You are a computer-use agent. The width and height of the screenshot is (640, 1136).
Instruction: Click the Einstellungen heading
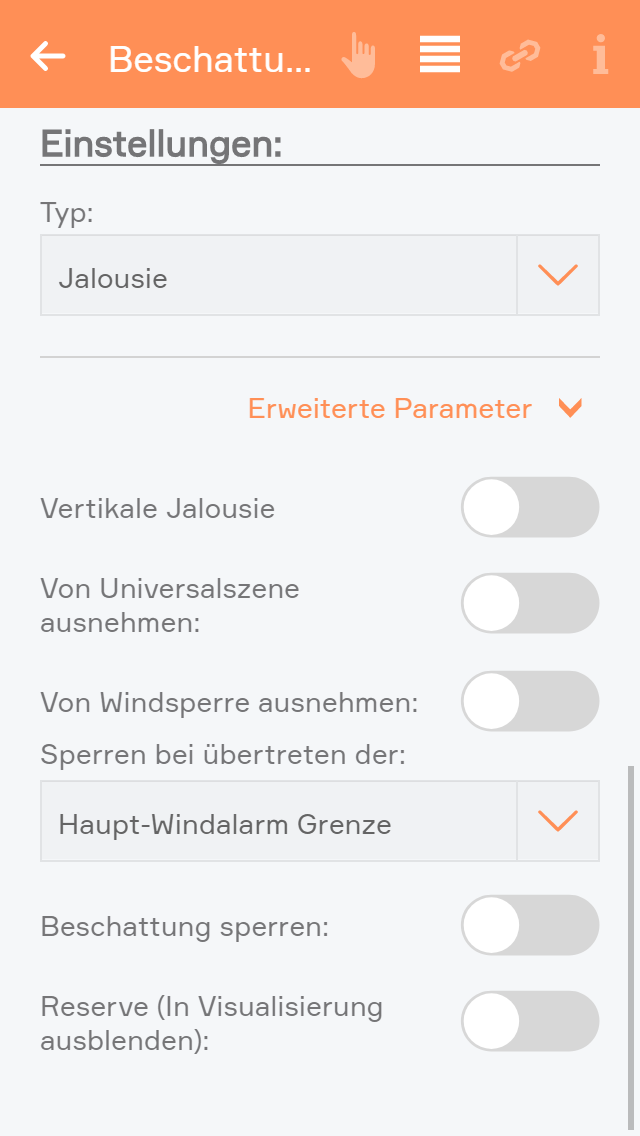coord(162,143)
